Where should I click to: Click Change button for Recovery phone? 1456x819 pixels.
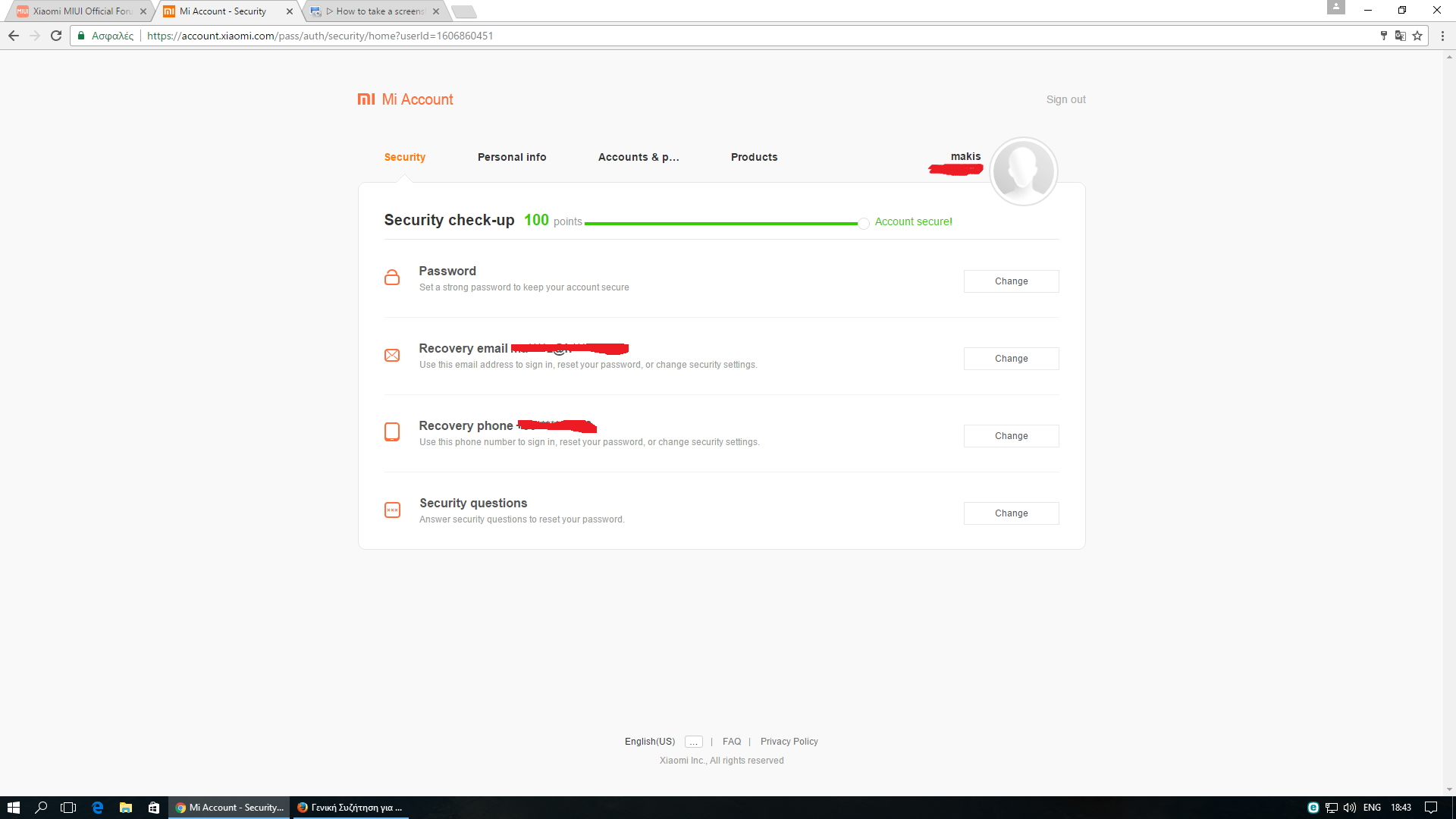click(1011, 436)
